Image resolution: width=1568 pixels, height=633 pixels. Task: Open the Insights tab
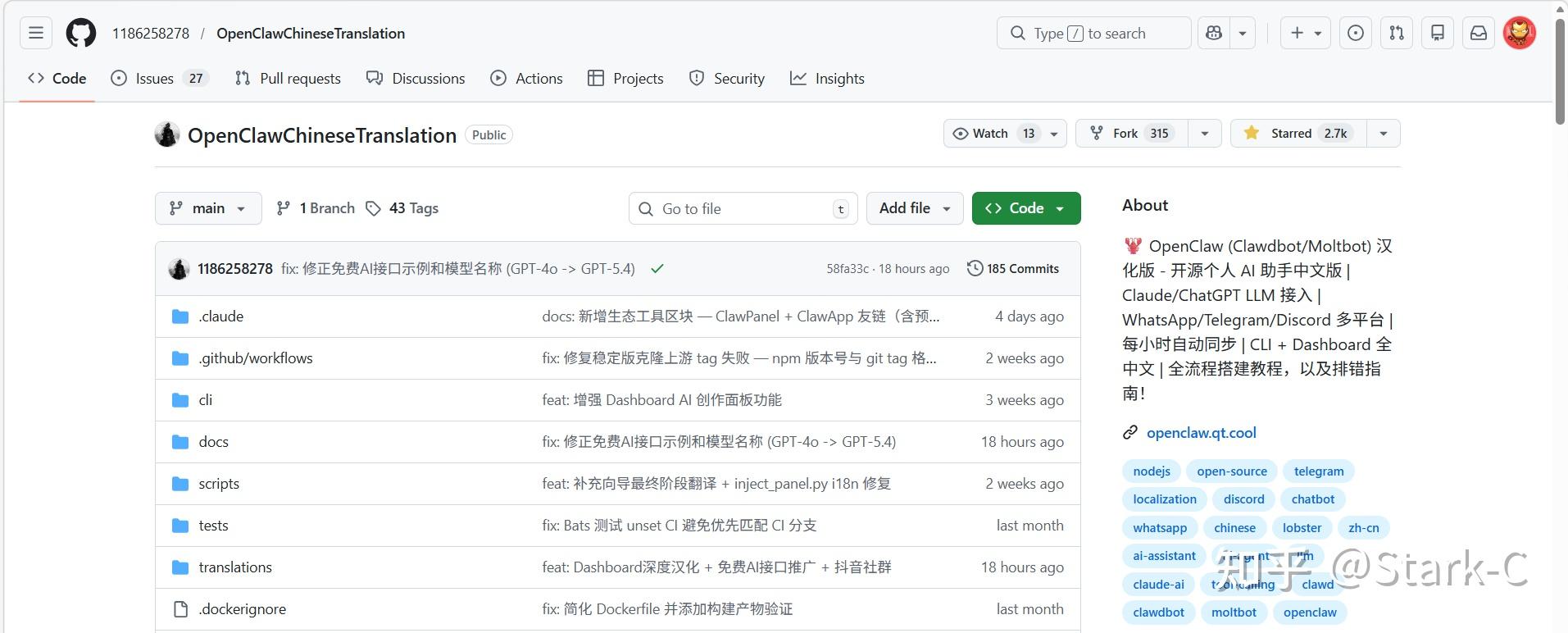(x=827, y=79)
